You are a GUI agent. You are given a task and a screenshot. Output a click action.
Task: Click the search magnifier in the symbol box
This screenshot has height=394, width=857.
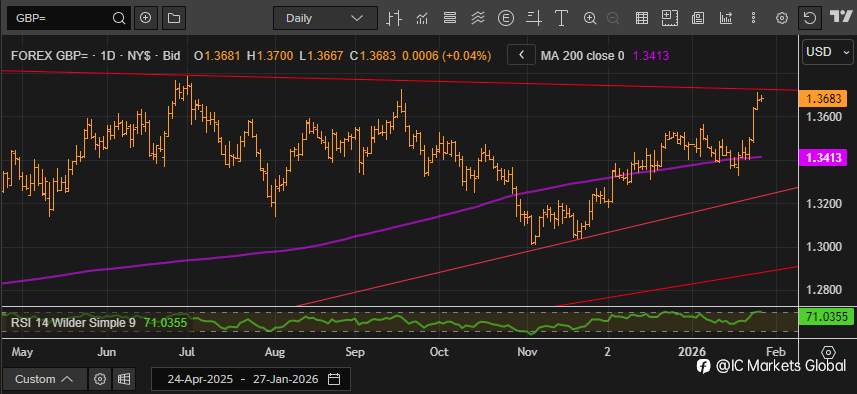coord(119,18)
